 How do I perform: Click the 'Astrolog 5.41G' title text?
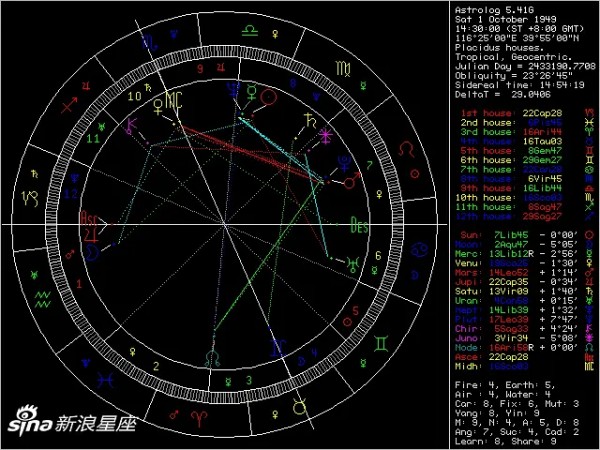[x=494, y=10]
